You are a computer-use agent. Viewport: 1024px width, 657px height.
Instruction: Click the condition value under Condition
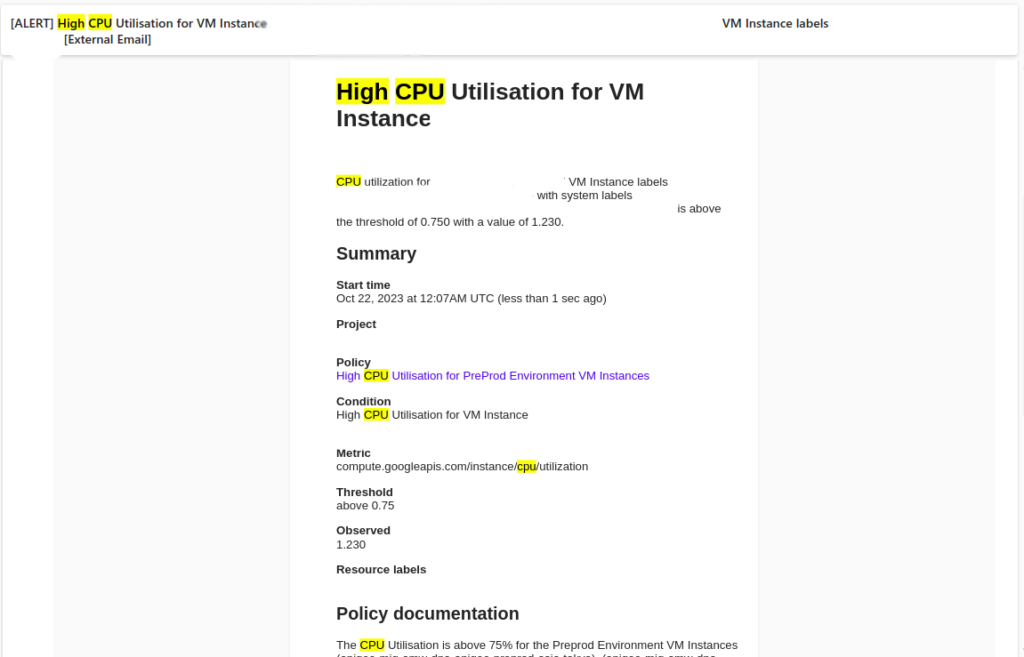point(431,415)
